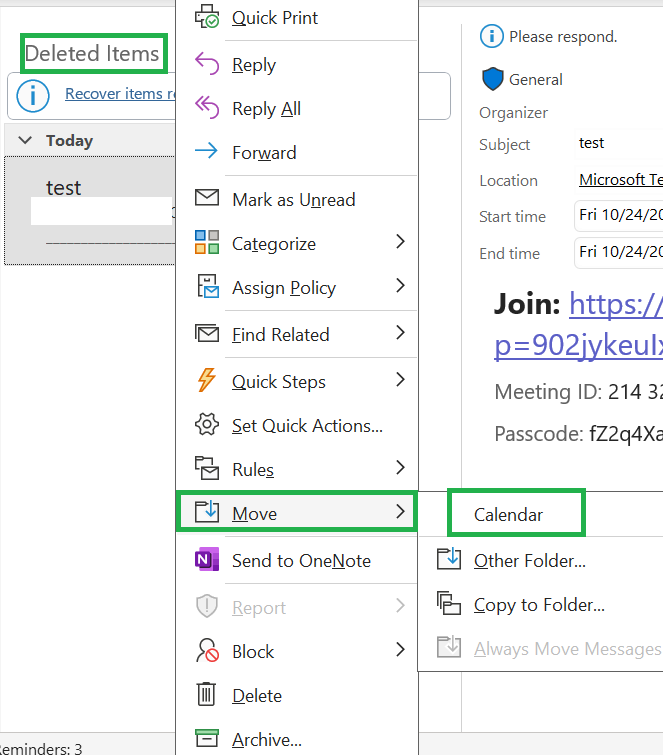Click the Block person icon
663x755 pixels.
[x=207, y=650]
